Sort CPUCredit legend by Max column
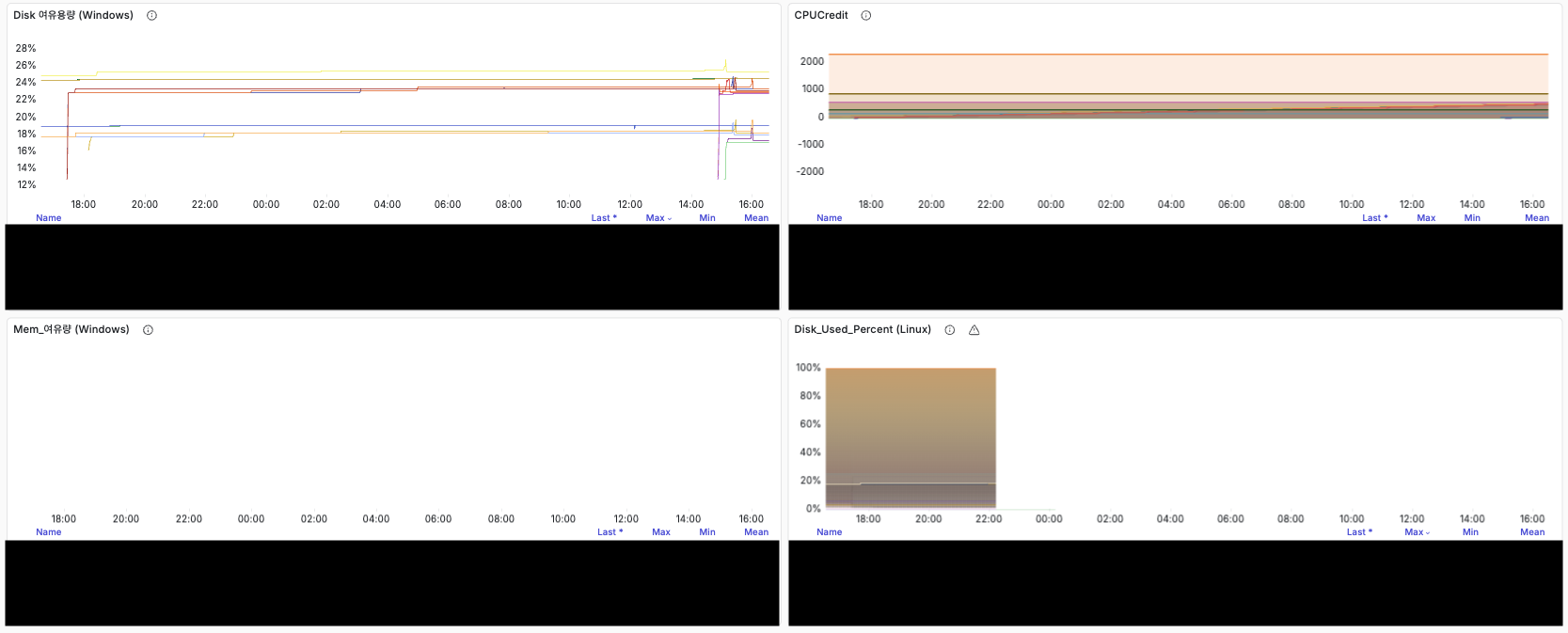This screenshot has height=633, width=1568. 1426,218
